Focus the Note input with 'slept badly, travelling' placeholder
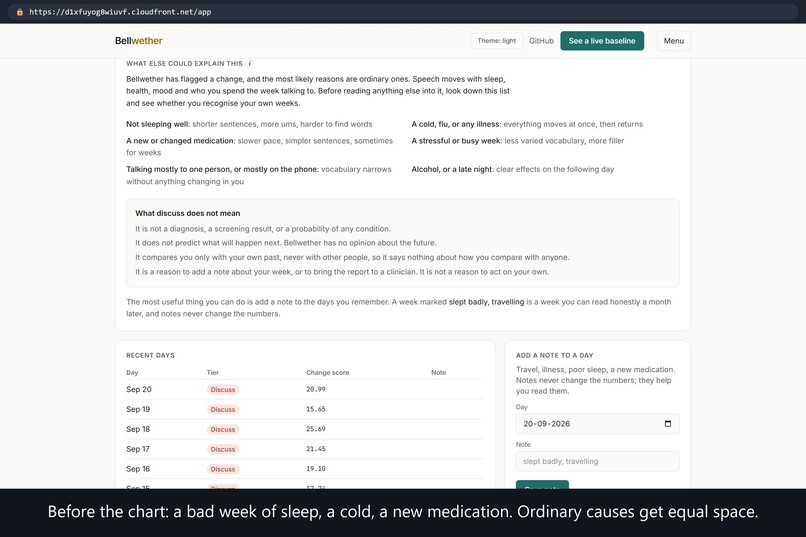 coord(597,461)
